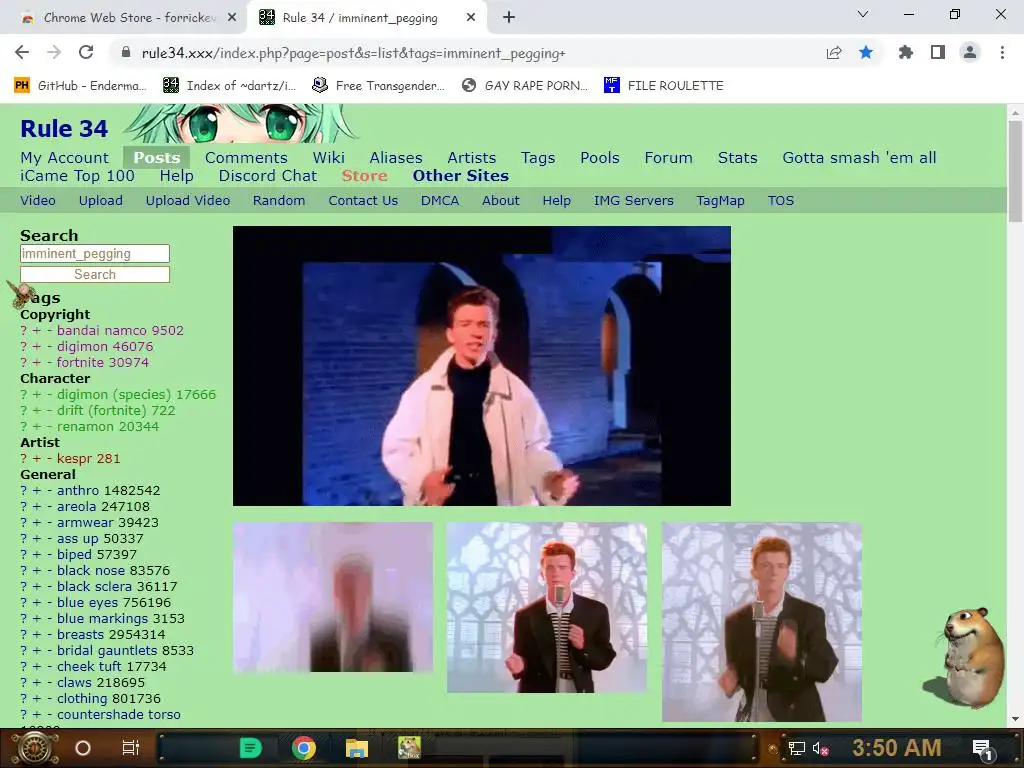Image resolution: width=1024 pixels, height=768 pixels.
Task: Open the Video subnav link
Action: point(38,200)
